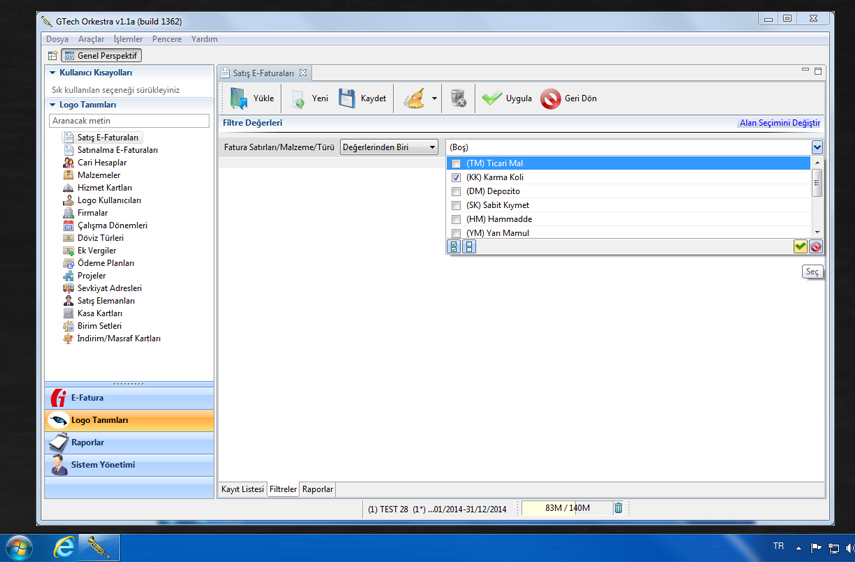Click the dropdown list scrollbar down arrow
This screenshot has height=562, width=855.
tap(817, 232)
